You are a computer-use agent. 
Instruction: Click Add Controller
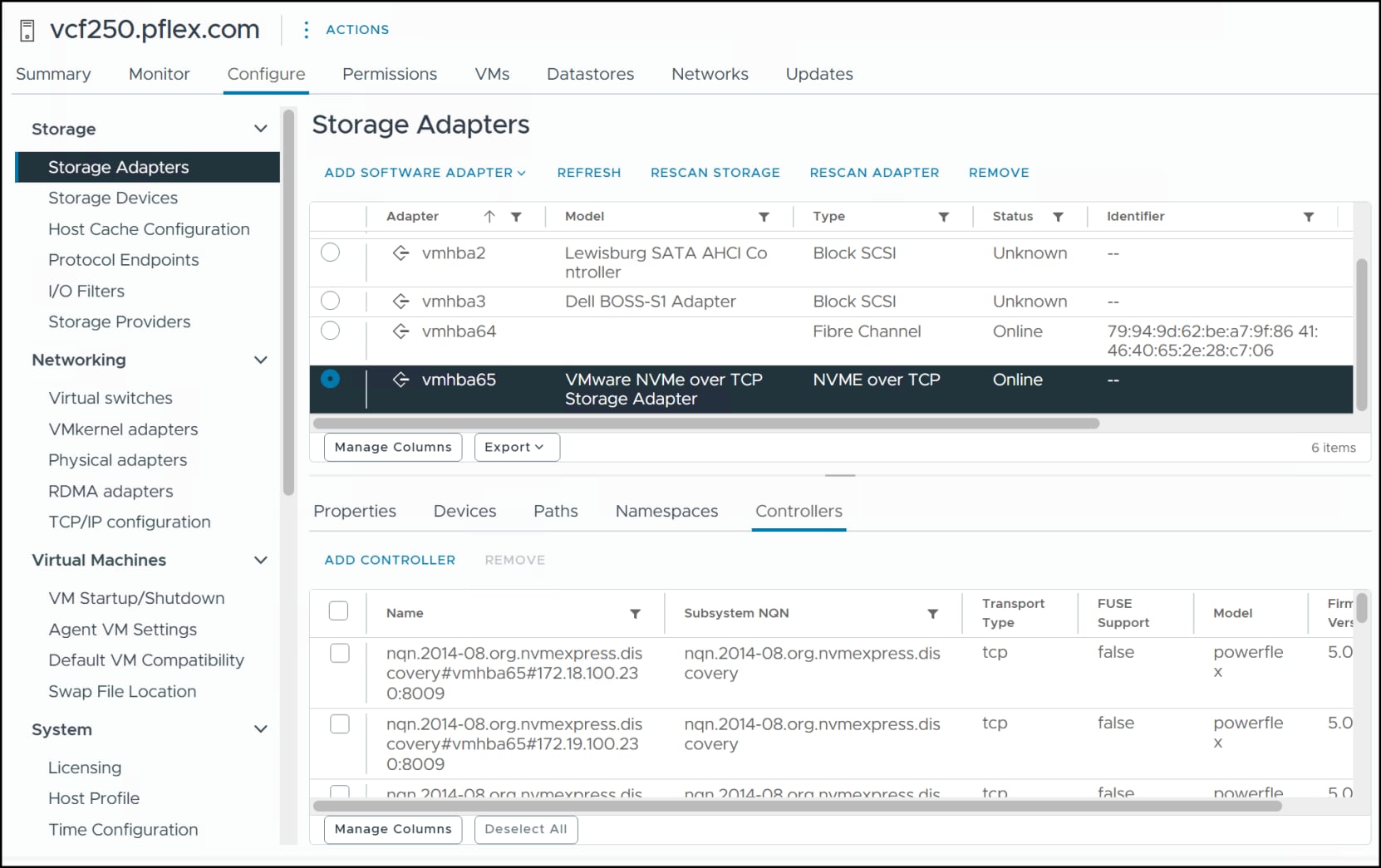click(x=390, y=561)
